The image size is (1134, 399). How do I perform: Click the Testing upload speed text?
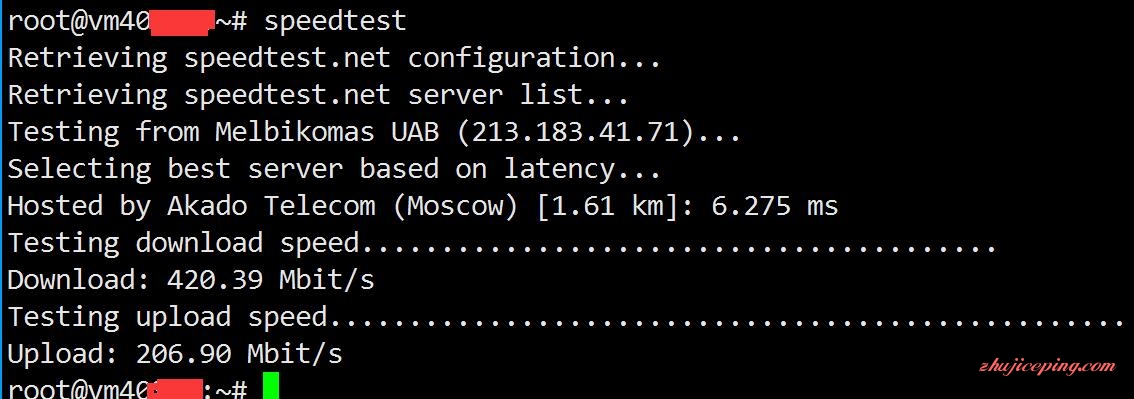coord(168,317)
